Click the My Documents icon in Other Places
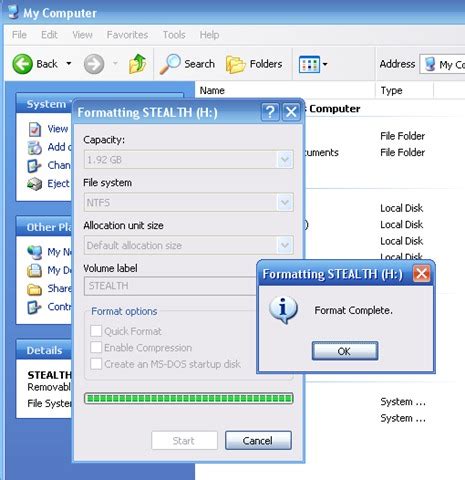The height and width of the screenshot is (480, 465). (x=34, y=270)
